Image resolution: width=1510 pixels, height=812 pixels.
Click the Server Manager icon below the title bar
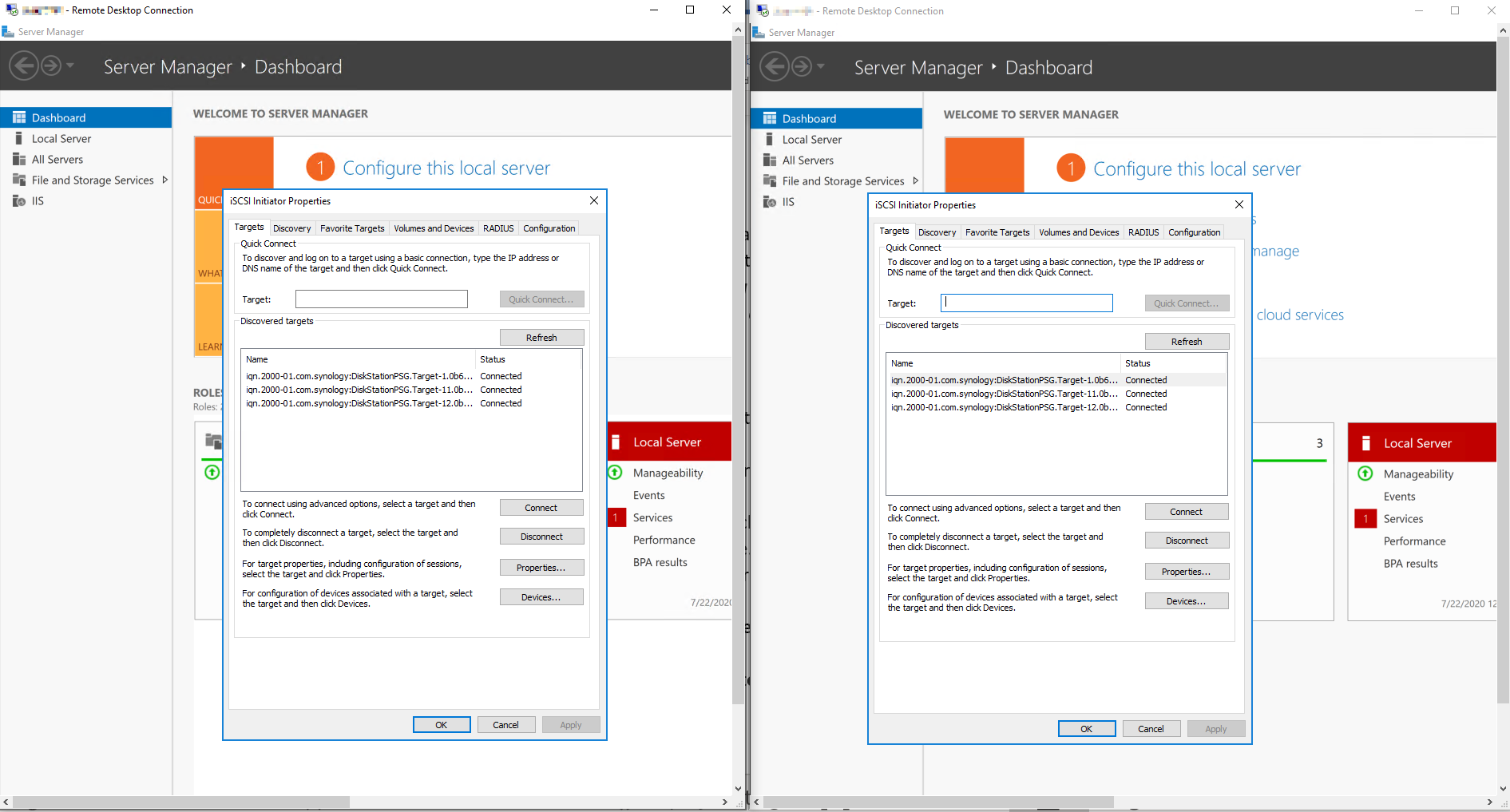click(x=8, y=31)
